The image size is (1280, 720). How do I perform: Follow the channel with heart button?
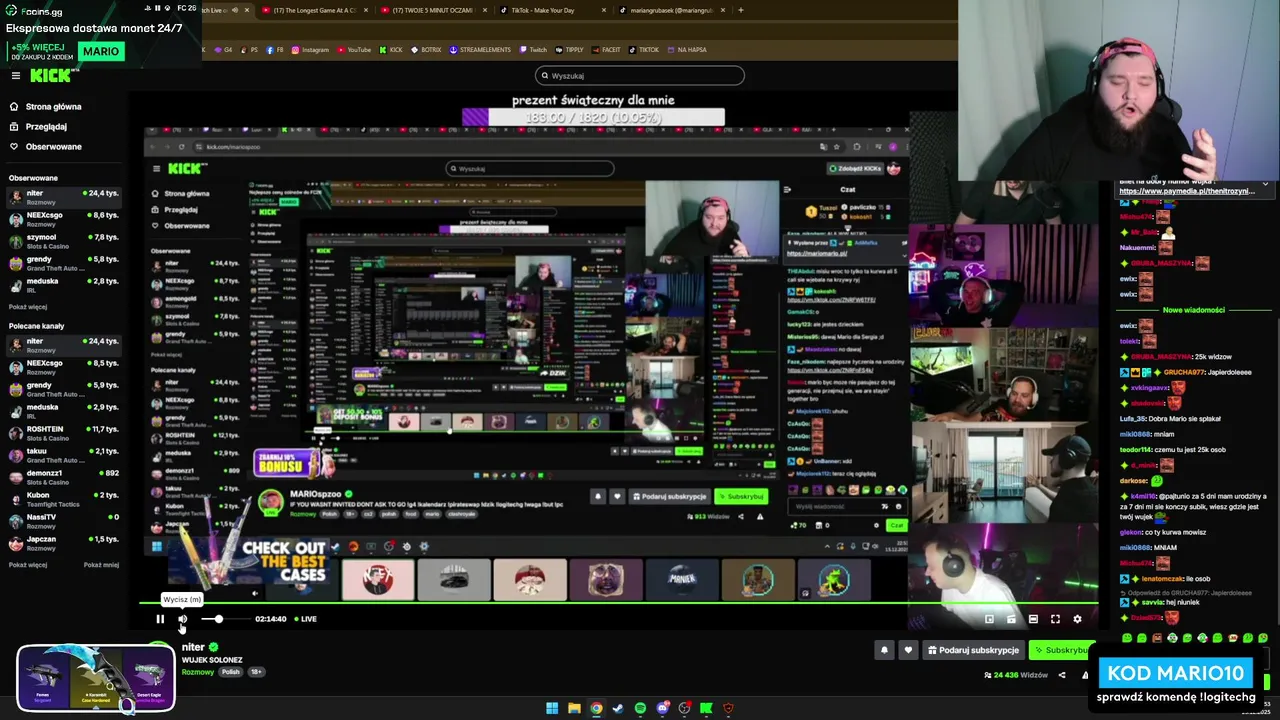908,650
